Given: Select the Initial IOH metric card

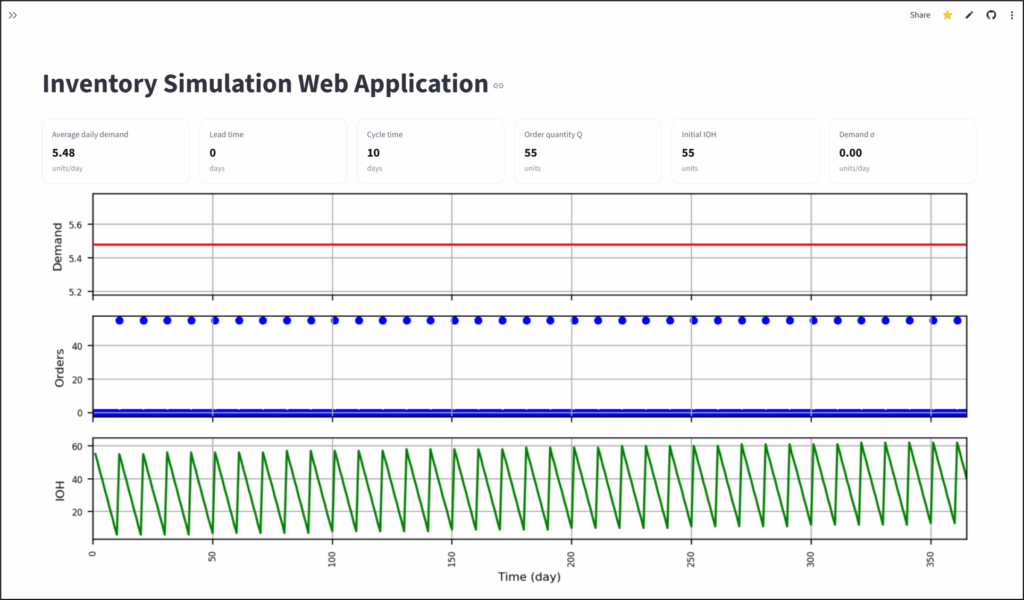Looking at the screenshot, I should (x=745, y=151).
